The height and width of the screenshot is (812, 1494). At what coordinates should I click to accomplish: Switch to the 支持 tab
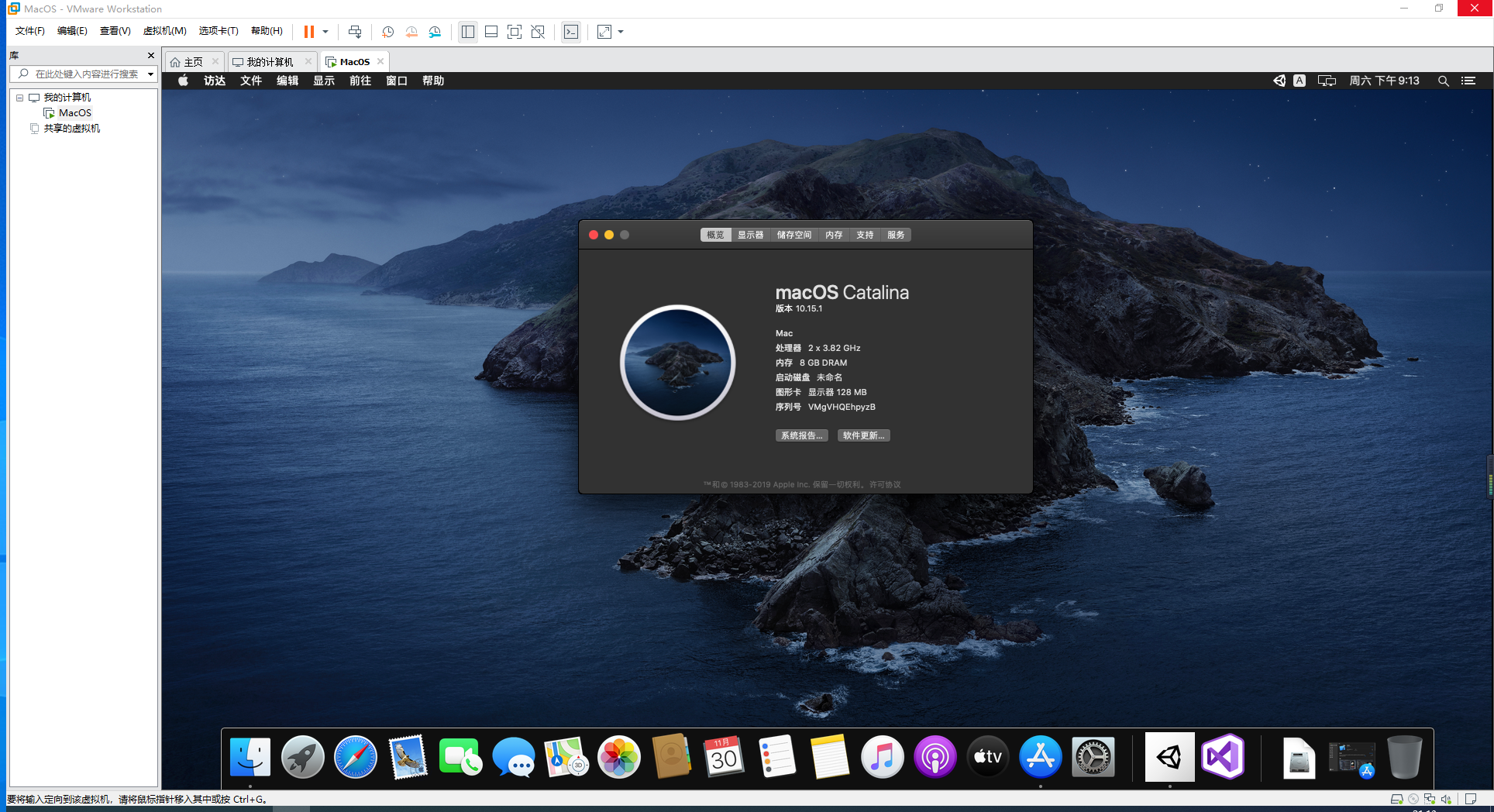pos(865,235)
